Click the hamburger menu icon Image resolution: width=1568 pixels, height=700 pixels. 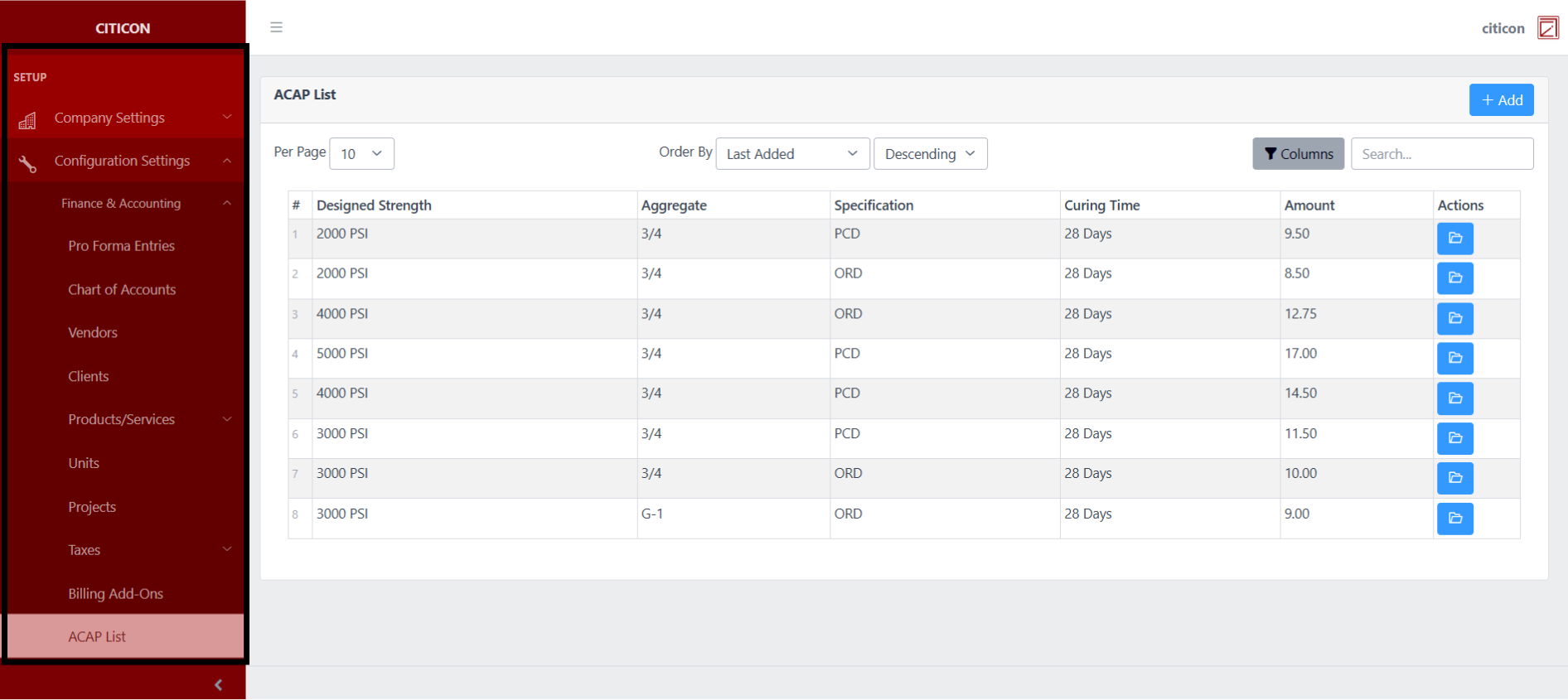(x=276, y=27)
